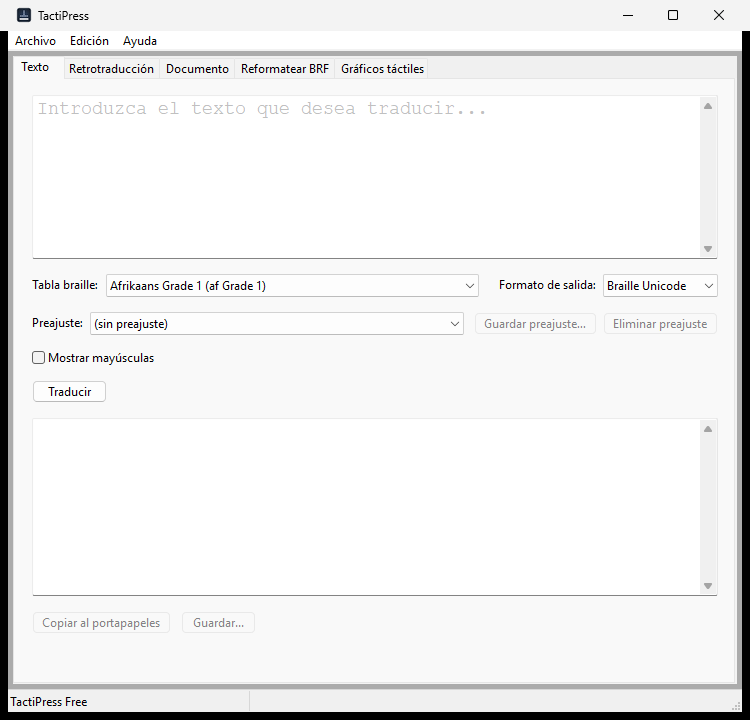
Task: Click the output area scroll up arrow
Action: click(x=708, y=429)
